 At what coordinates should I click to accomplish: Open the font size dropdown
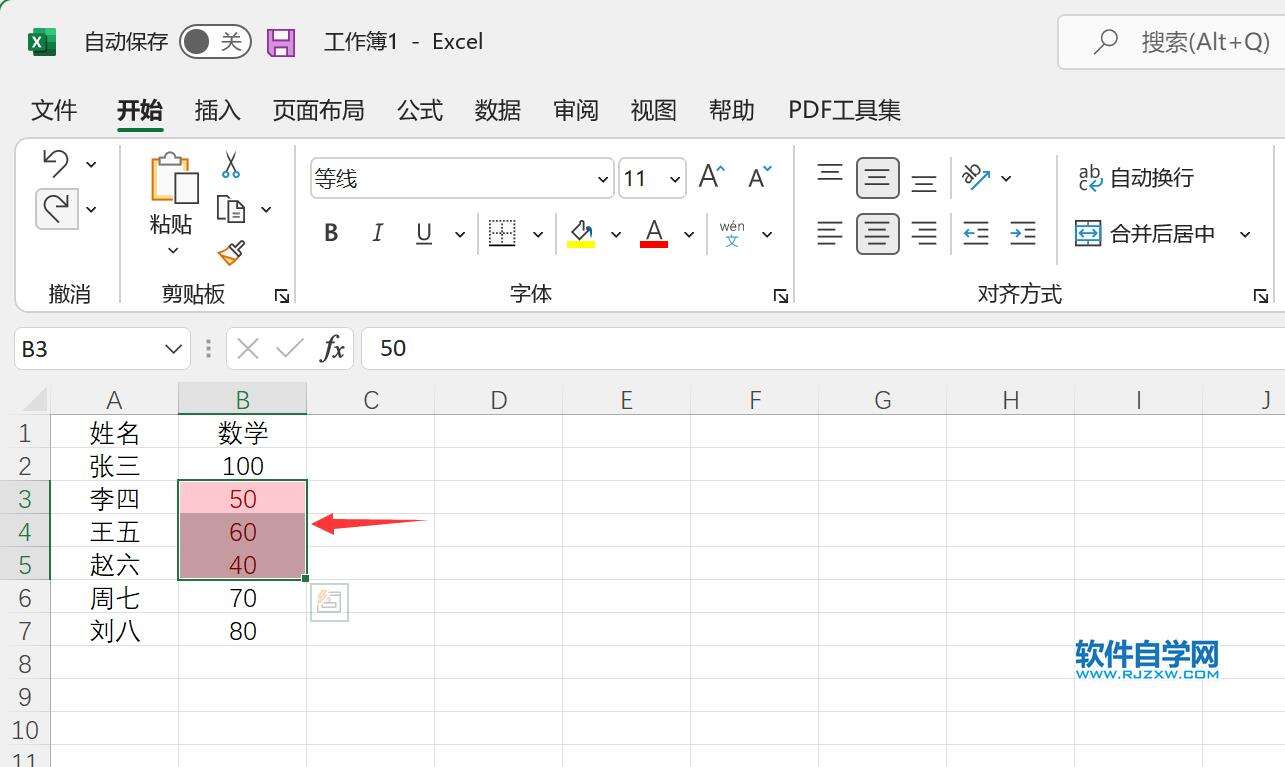click(x=675, y=180)
